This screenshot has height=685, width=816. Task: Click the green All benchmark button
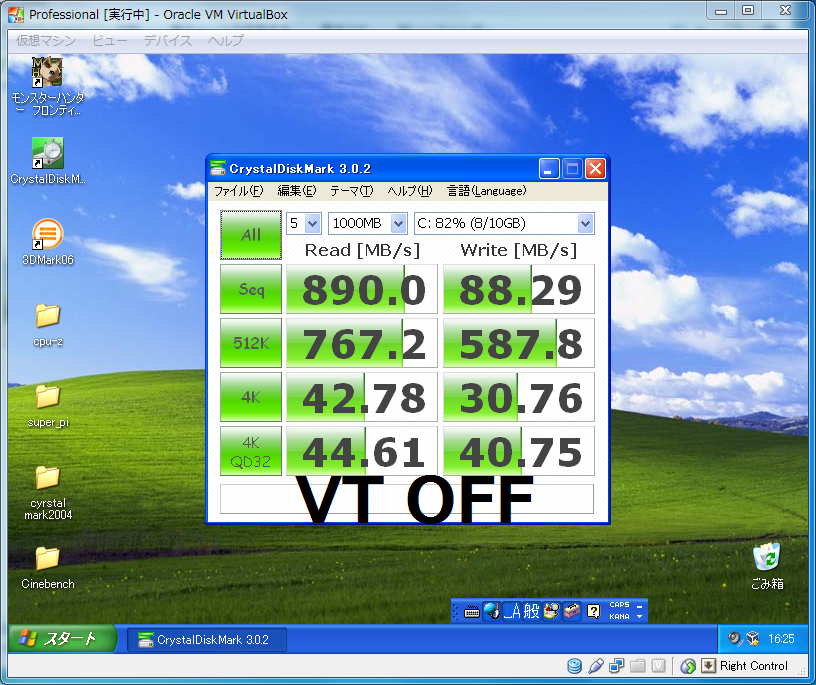(251, 235)
